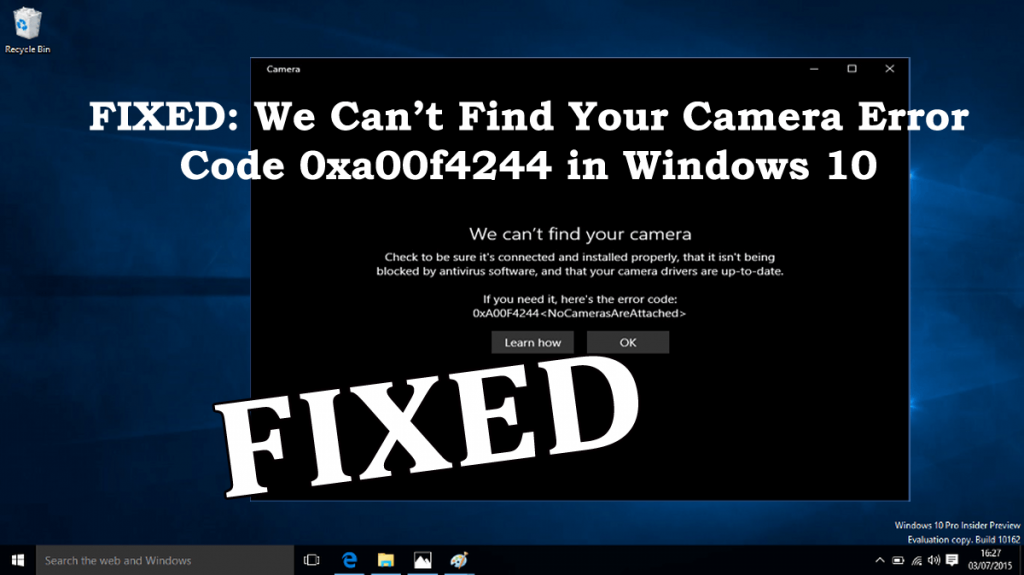Minimize the Camera window
Image resolution: width=1024 pixels, height=575 pixels.
tap(814, 69)
